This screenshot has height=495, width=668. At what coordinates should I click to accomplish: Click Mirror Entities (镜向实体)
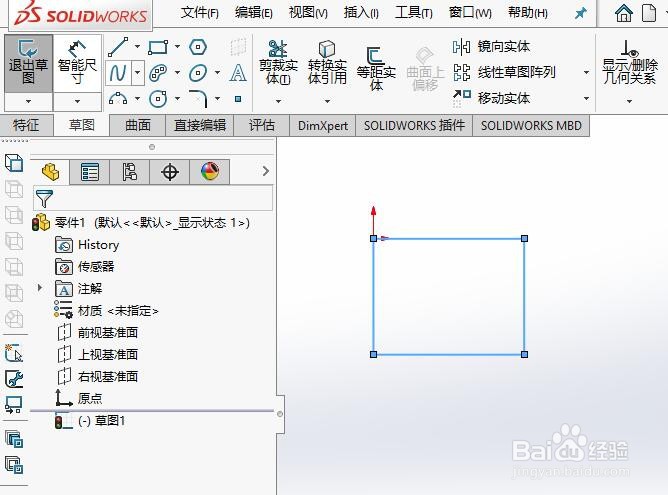point(491,46)
